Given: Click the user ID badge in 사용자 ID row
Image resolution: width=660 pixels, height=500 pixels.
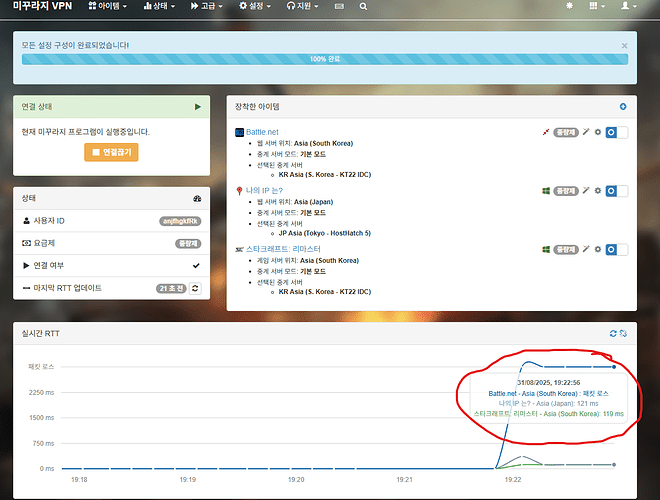Looking at the screenshot, I should point(180,221).
